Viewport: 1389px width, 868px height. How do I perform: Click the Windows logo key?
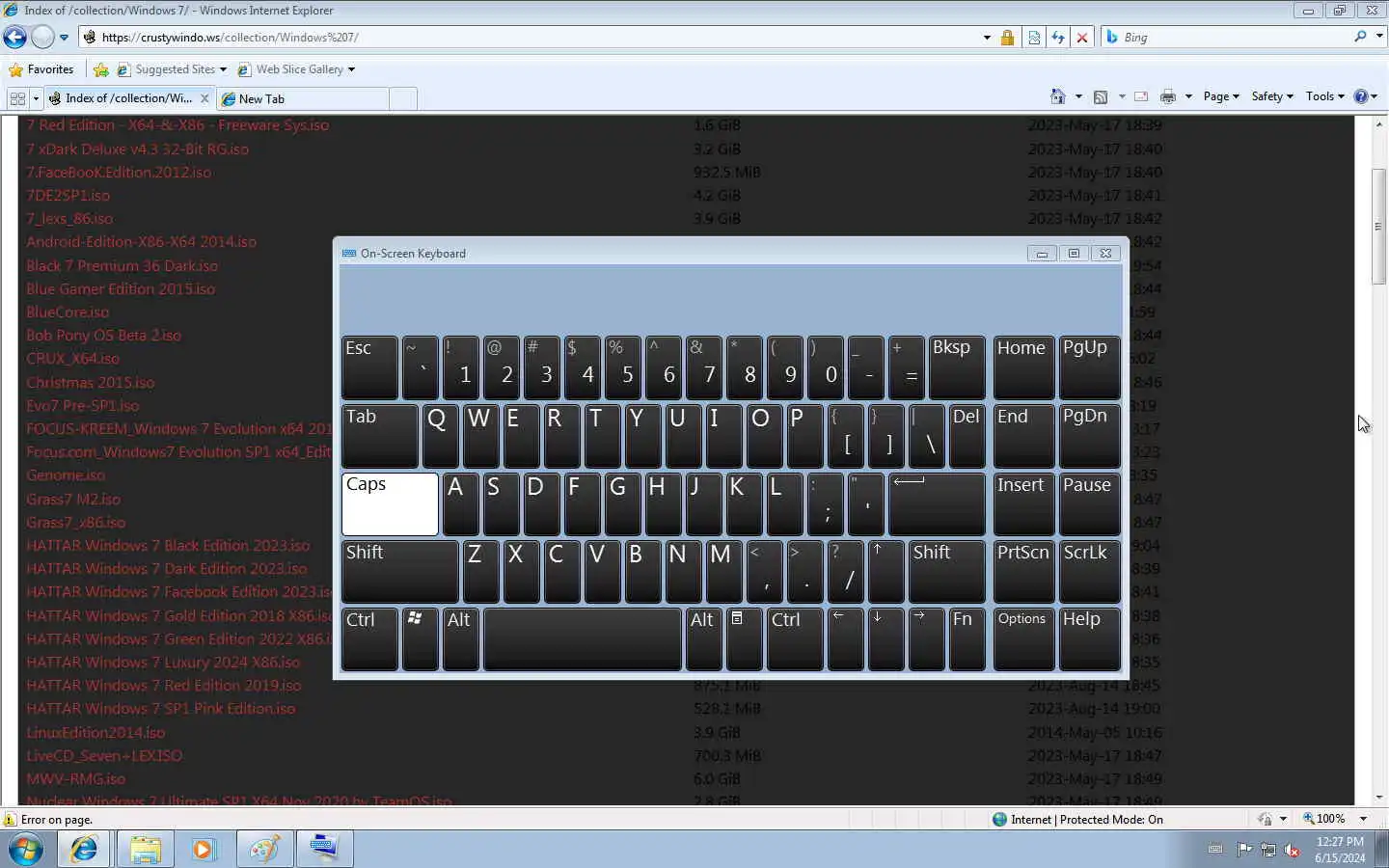tap(420, 639)
